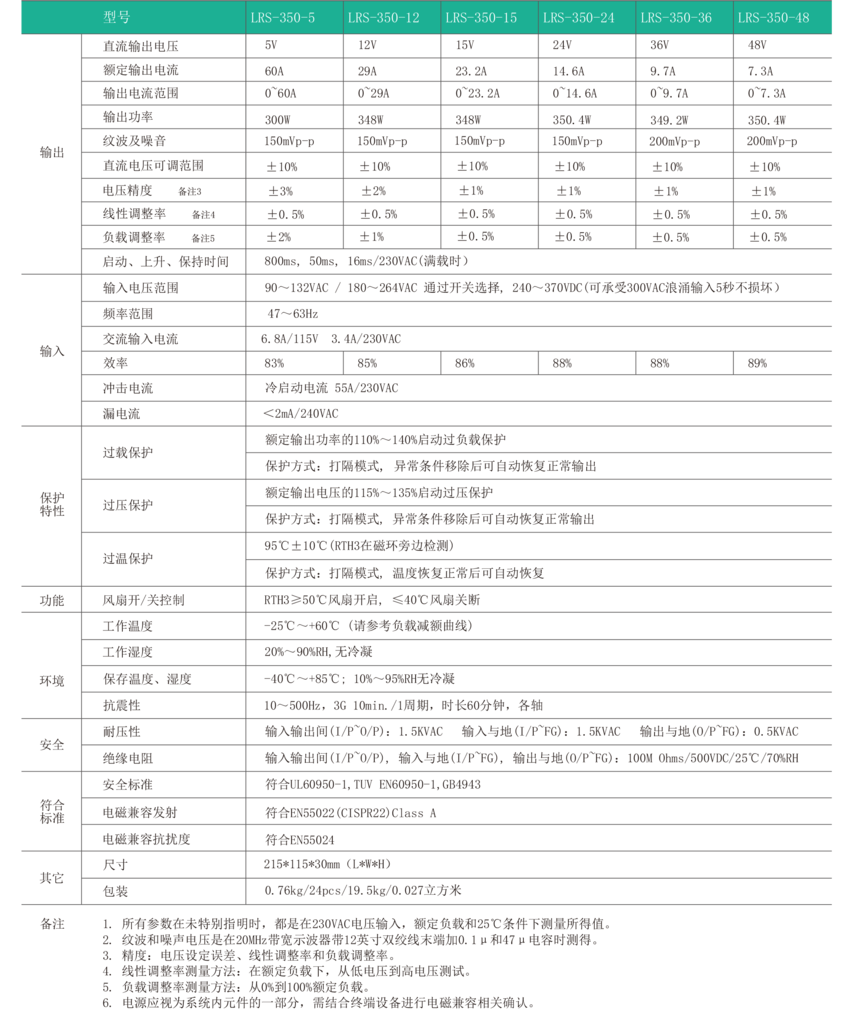
Task: Select the 额定输出电流 row label
Action: point(140,70)
